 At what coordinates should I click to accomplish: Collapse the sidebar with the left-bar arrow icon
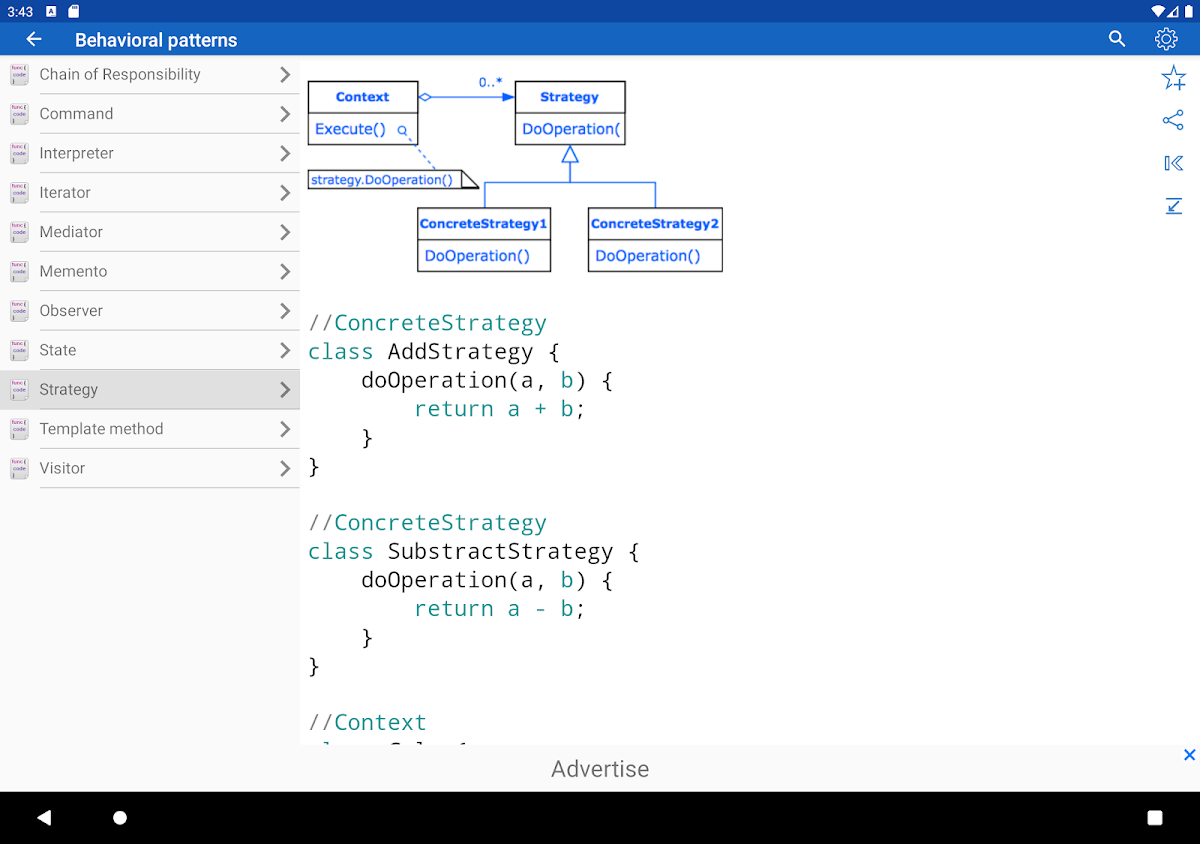[x=1173, y=163]
